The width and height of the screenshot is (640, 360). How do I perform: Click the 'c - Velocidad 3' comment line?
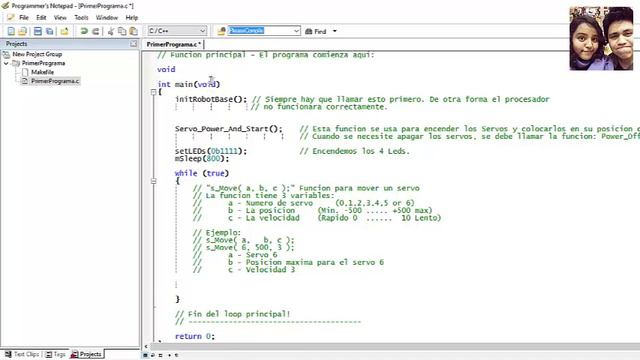coord(244,270)
